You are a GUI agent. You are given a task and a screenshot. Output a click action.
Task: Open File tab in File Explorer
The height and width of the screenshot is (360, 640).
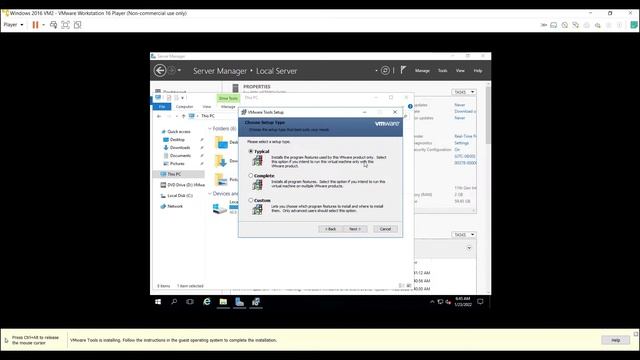[x=162, y=107]
